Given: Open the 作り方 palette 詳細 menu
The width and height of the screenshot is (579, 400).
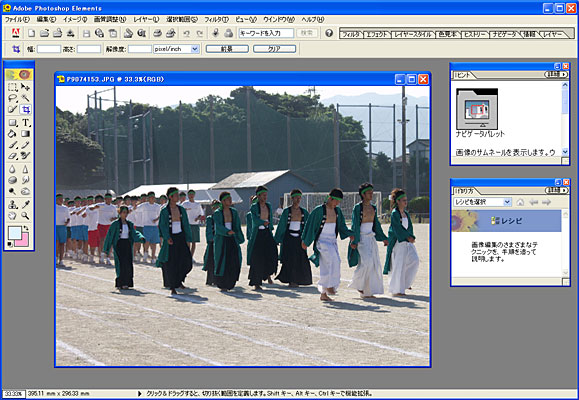Looking at the screenshot, I should [556, 191].
